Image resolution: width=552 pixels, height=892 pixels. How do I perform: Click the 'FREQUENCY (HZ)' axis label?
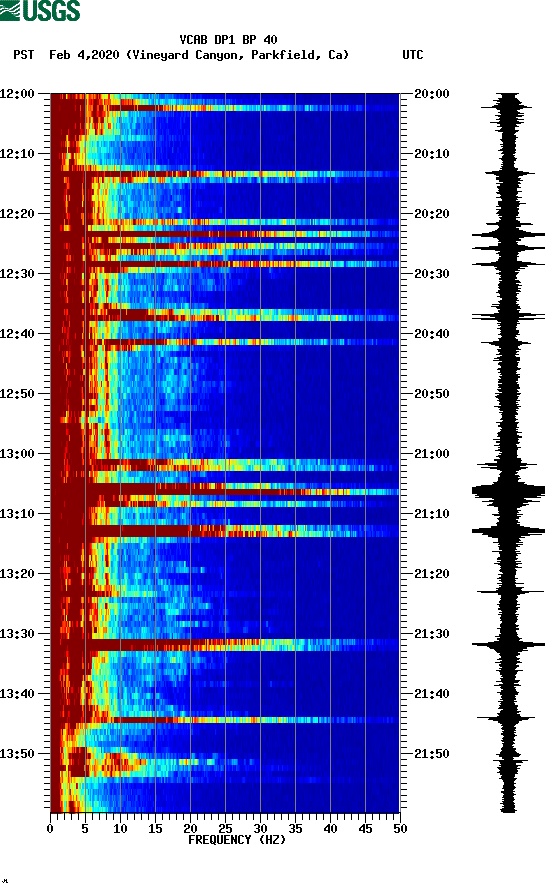click(237, 840)
